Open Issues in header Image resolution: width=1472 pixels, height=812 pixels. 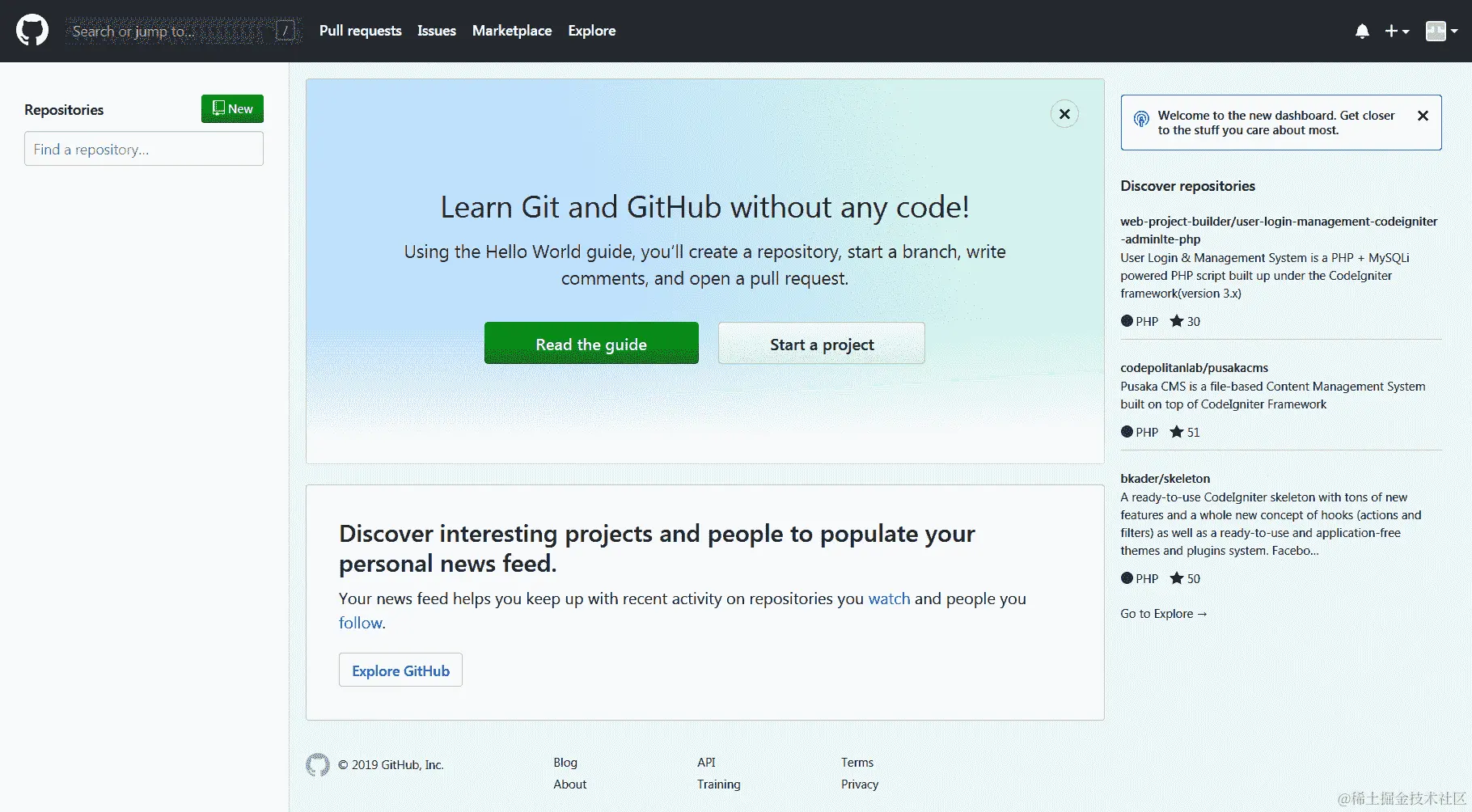click(x=437, y=31)
